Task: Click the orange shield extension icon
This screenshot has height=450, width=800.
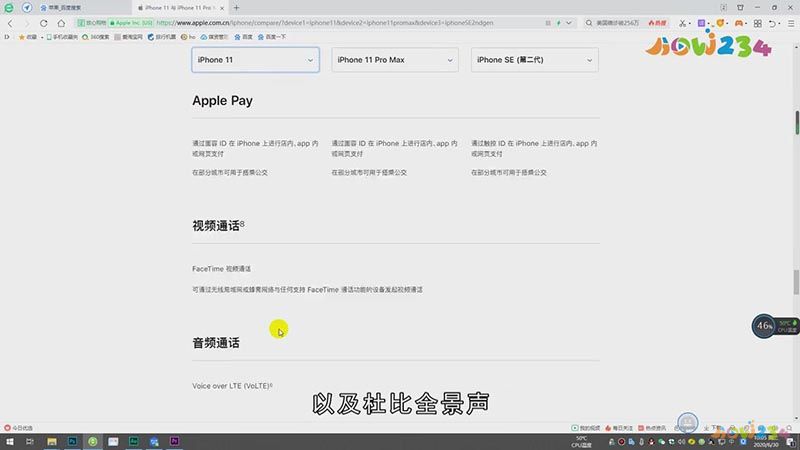Action: point(720,23)
